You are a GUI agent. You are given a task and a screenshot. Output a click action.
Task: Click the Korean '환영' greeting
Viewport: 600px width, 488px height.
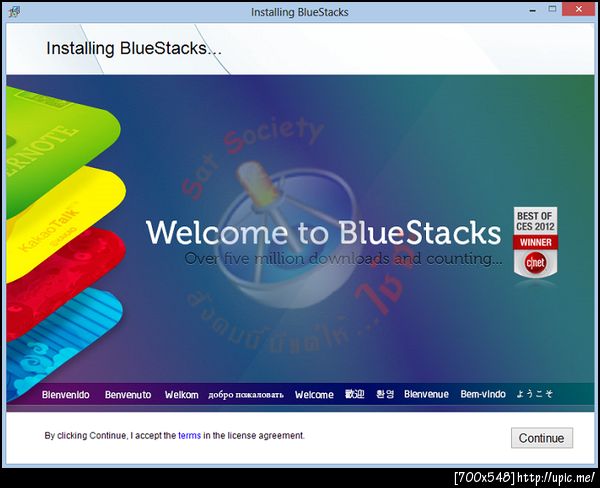(x=385, y=394)
